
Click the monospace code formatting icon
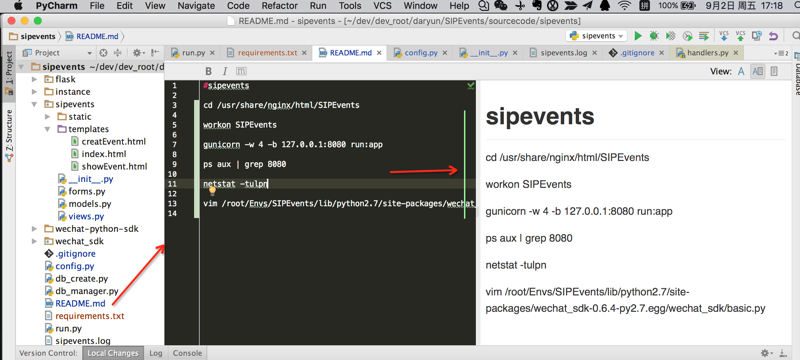click(x=241, y=71)
